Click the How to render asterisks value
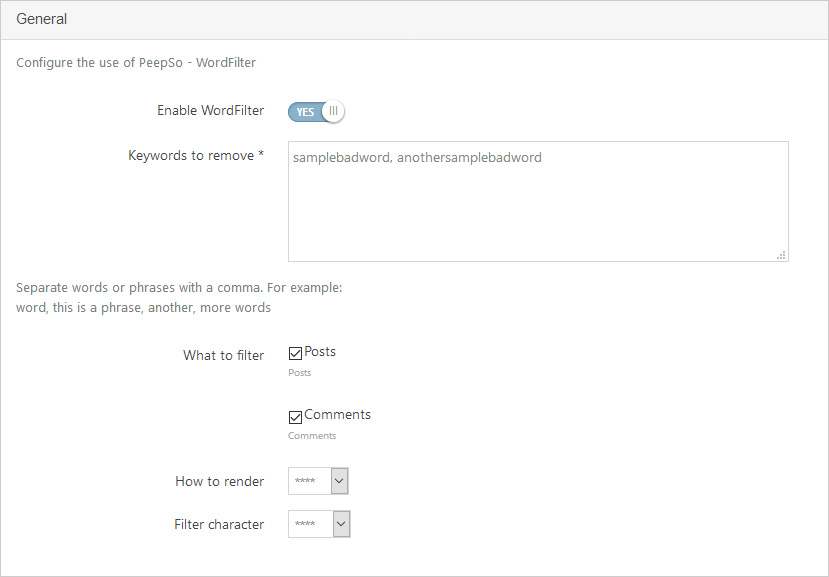 [305, 481]
